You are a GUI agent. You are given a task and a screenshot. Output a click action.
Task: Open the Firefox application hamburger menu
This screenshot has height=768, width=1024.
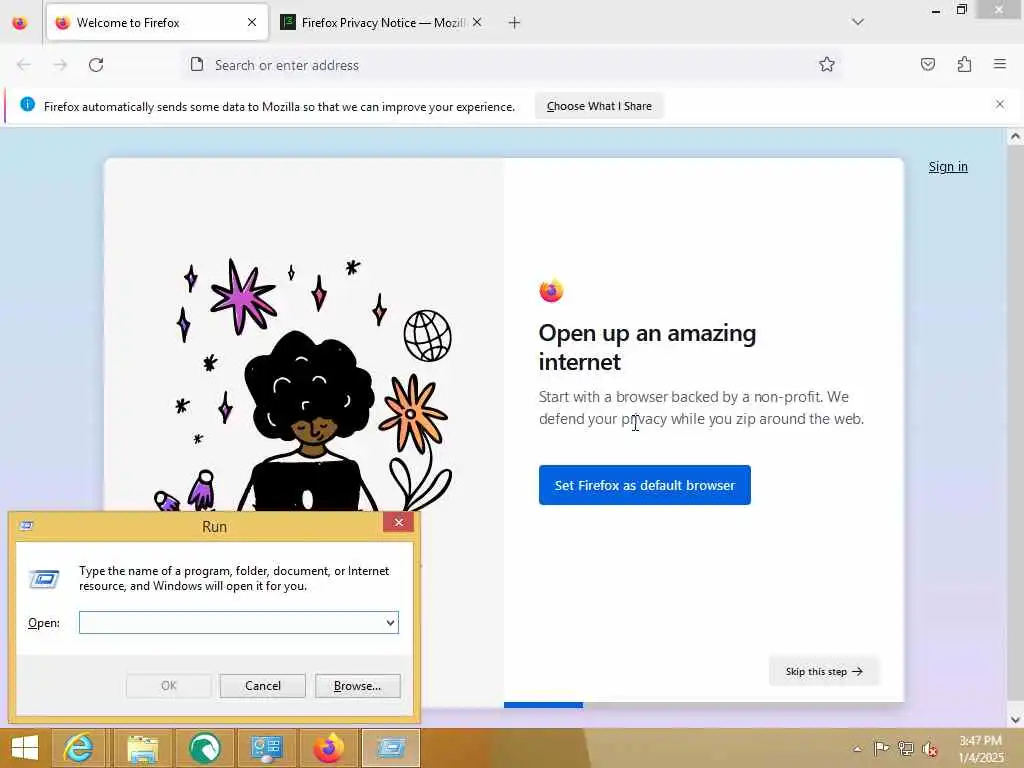[1000, 64]
